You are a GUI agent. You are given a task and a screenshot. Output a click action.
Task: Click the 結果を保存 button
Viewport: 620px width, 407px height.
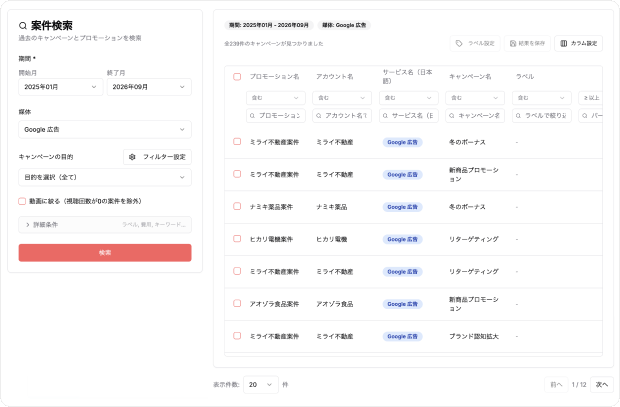click(x=527, y=44)
